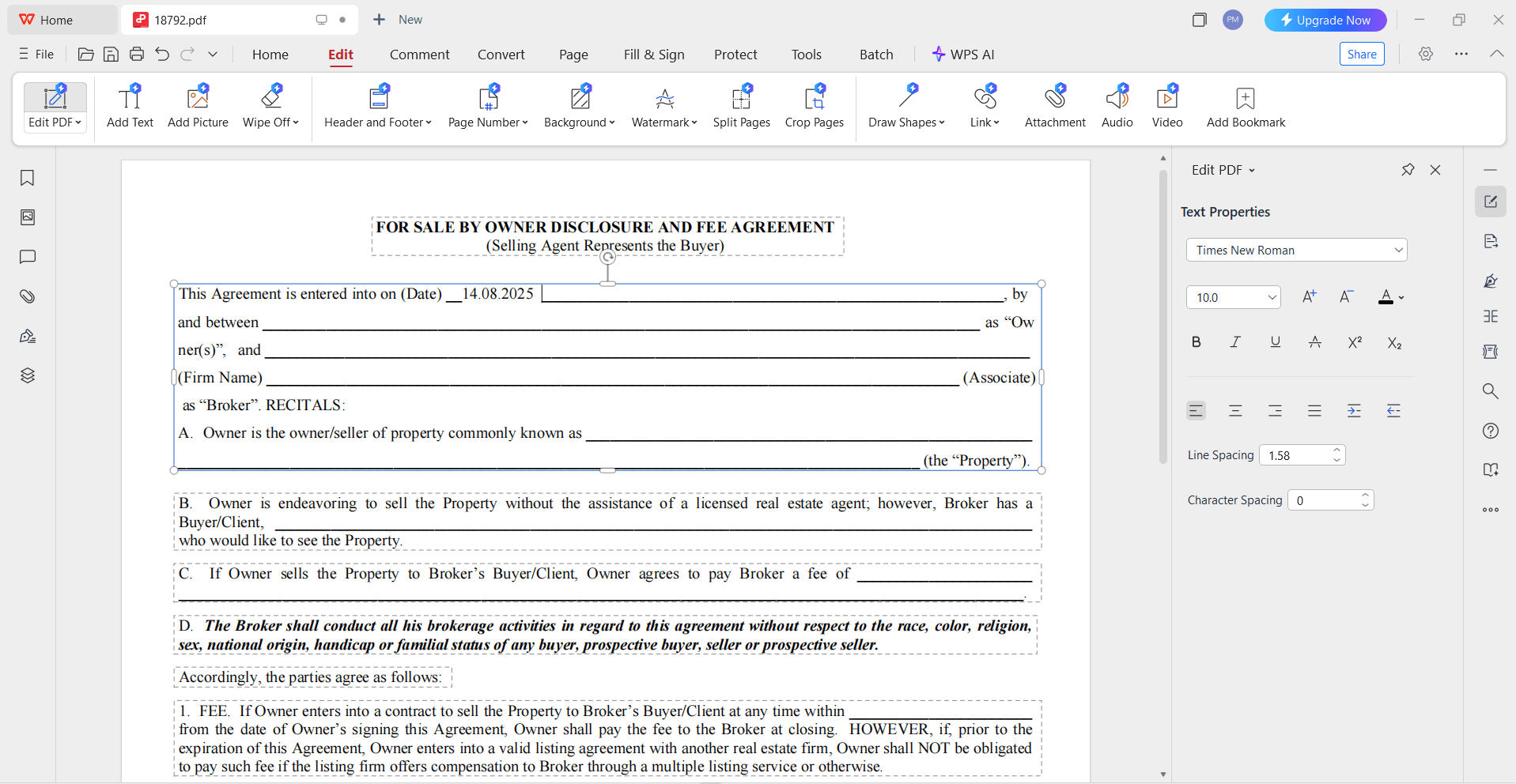Open the Crop Pages tool
The width and height of the screenshot is (1516, 784).
pos(814,105)
